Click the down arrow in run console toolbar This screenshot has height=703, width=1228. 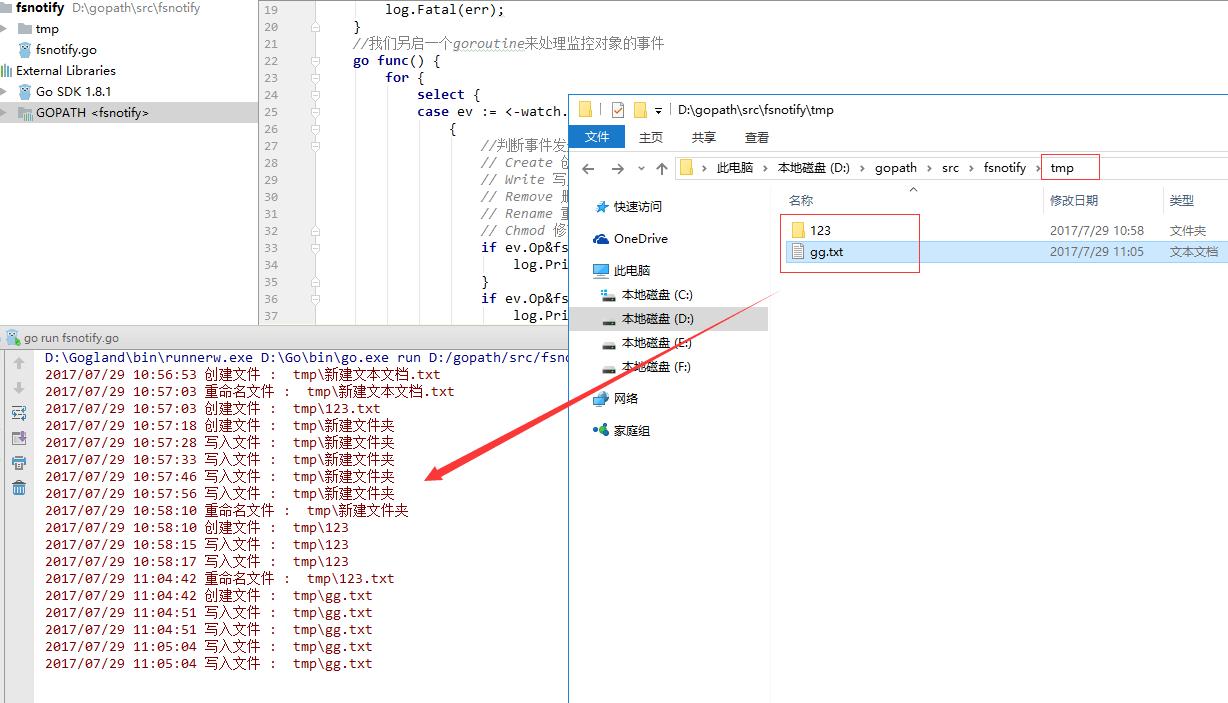19,386
